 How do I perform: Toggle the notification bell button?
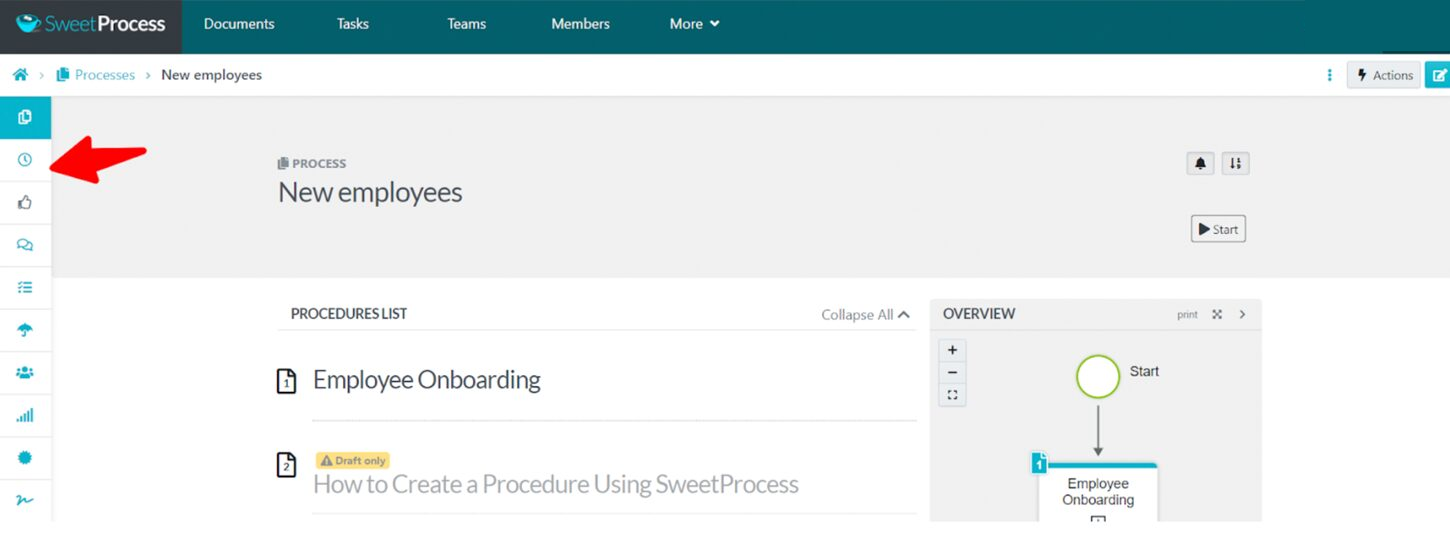[x=1200, y=163]
